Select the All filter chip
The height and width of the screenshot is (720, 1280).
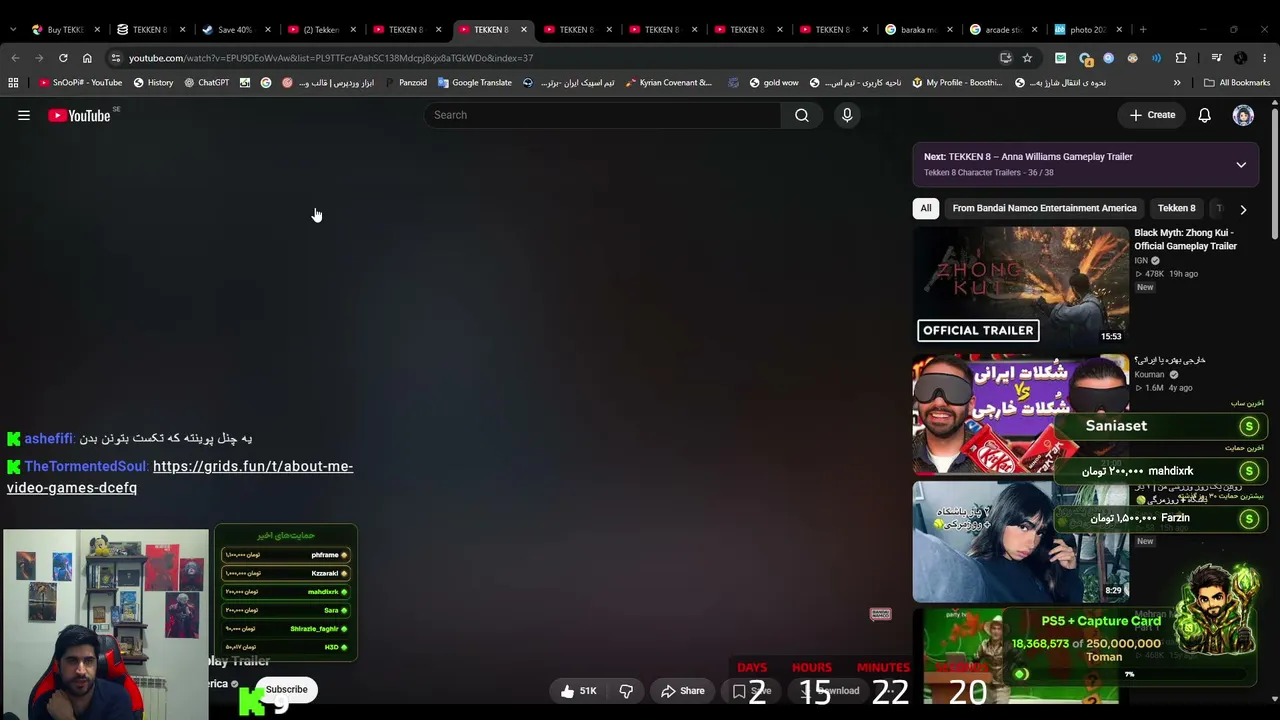[926, 208]
